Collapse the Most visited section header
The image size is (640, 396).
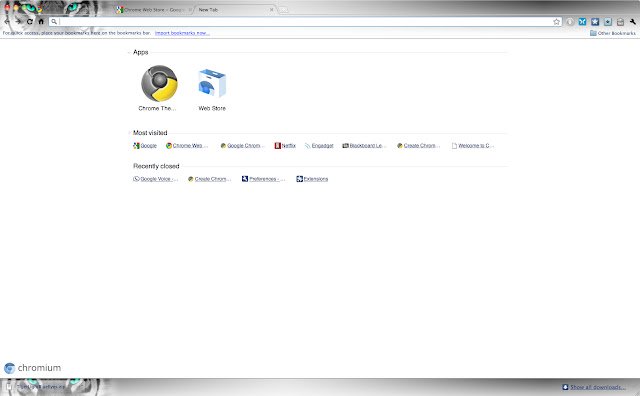(x=150, y=133)
